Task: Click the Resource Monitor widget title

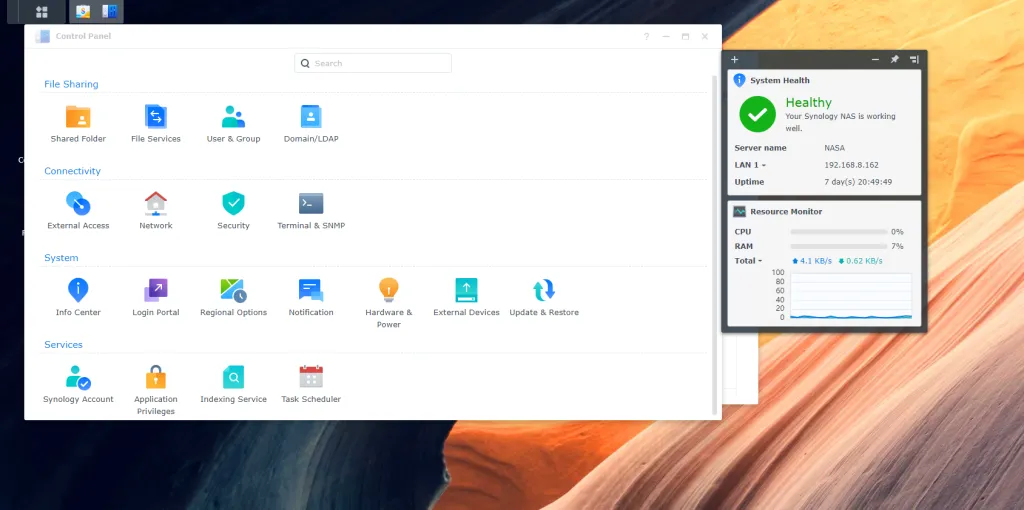Action: click(x=786, y=212)
